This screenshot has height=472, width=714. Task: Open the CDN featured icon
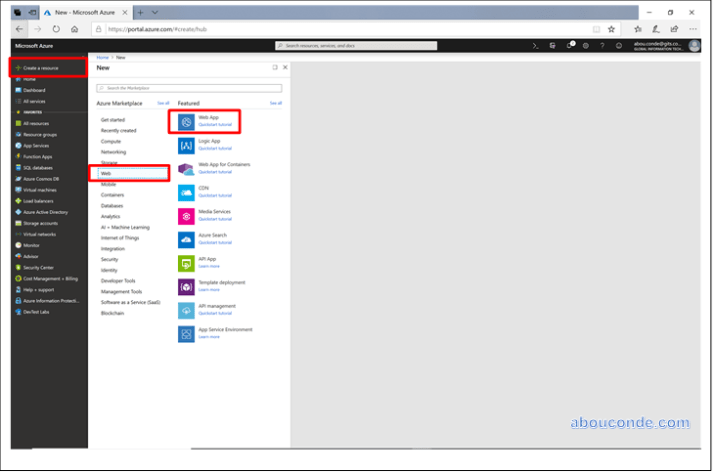click(186, 192)
